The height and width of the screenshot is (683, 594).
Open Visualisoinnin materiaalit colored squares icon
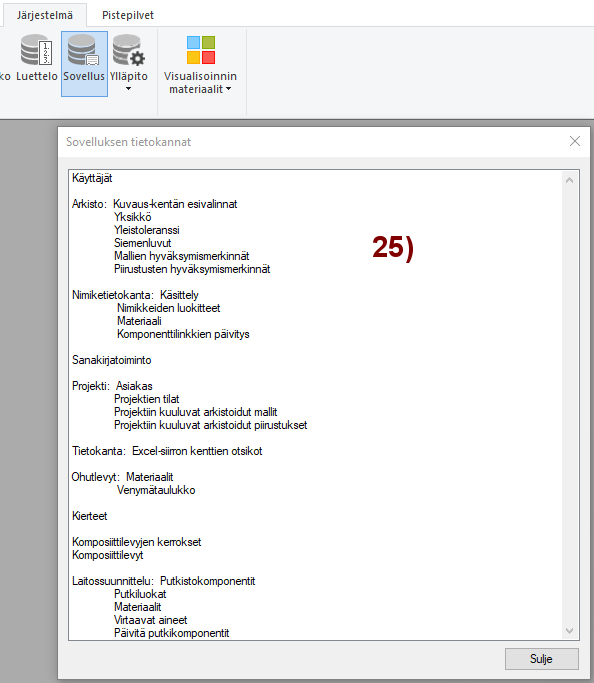click(201, 50)
